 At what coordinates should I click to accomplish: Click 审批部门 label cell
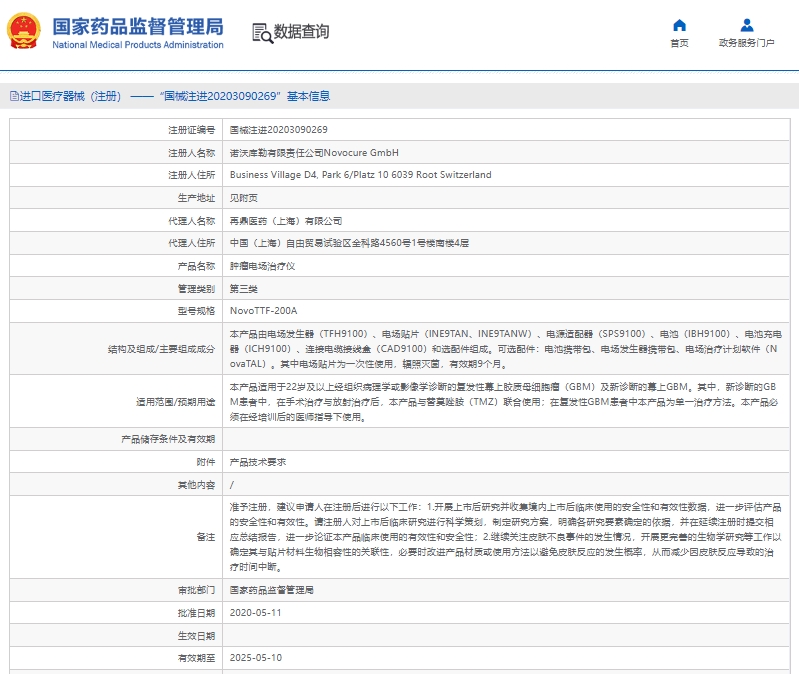(x=116, y=590)
